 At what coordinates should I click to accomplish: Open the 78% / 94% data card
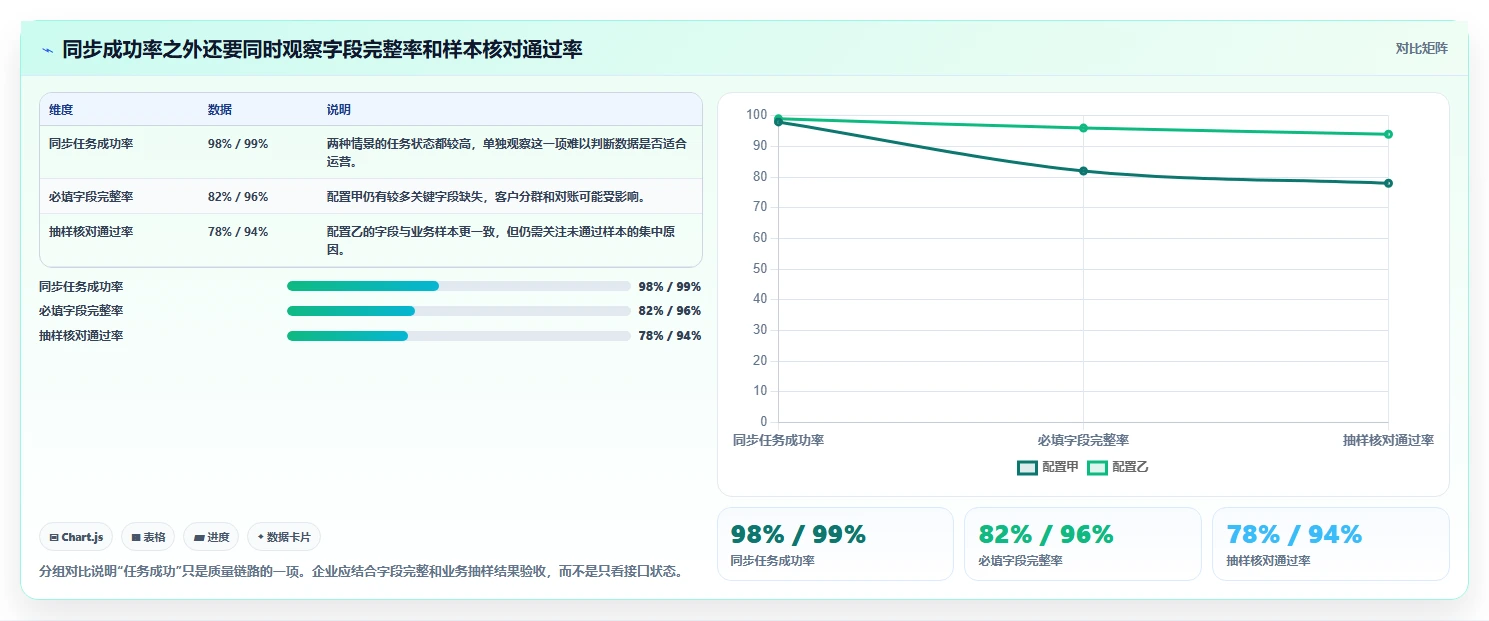tap(1331, 544)
